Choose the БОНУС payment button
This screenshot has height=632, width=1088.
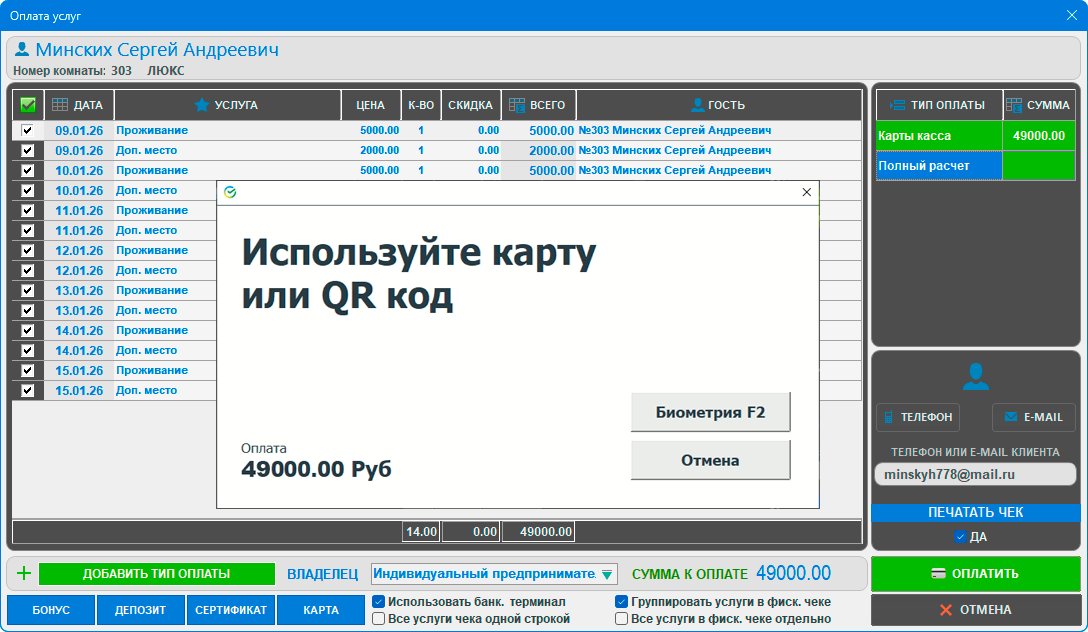click(51, 610)
